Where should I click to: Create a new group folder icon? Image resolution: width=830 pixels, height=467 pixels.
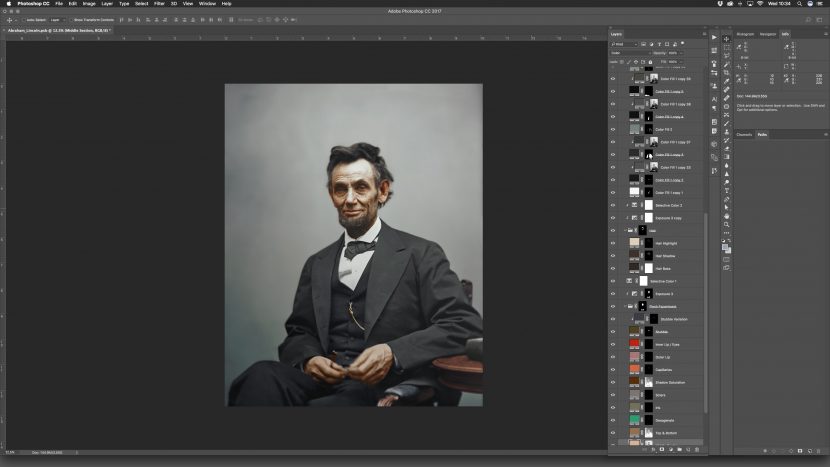point(679,450)
